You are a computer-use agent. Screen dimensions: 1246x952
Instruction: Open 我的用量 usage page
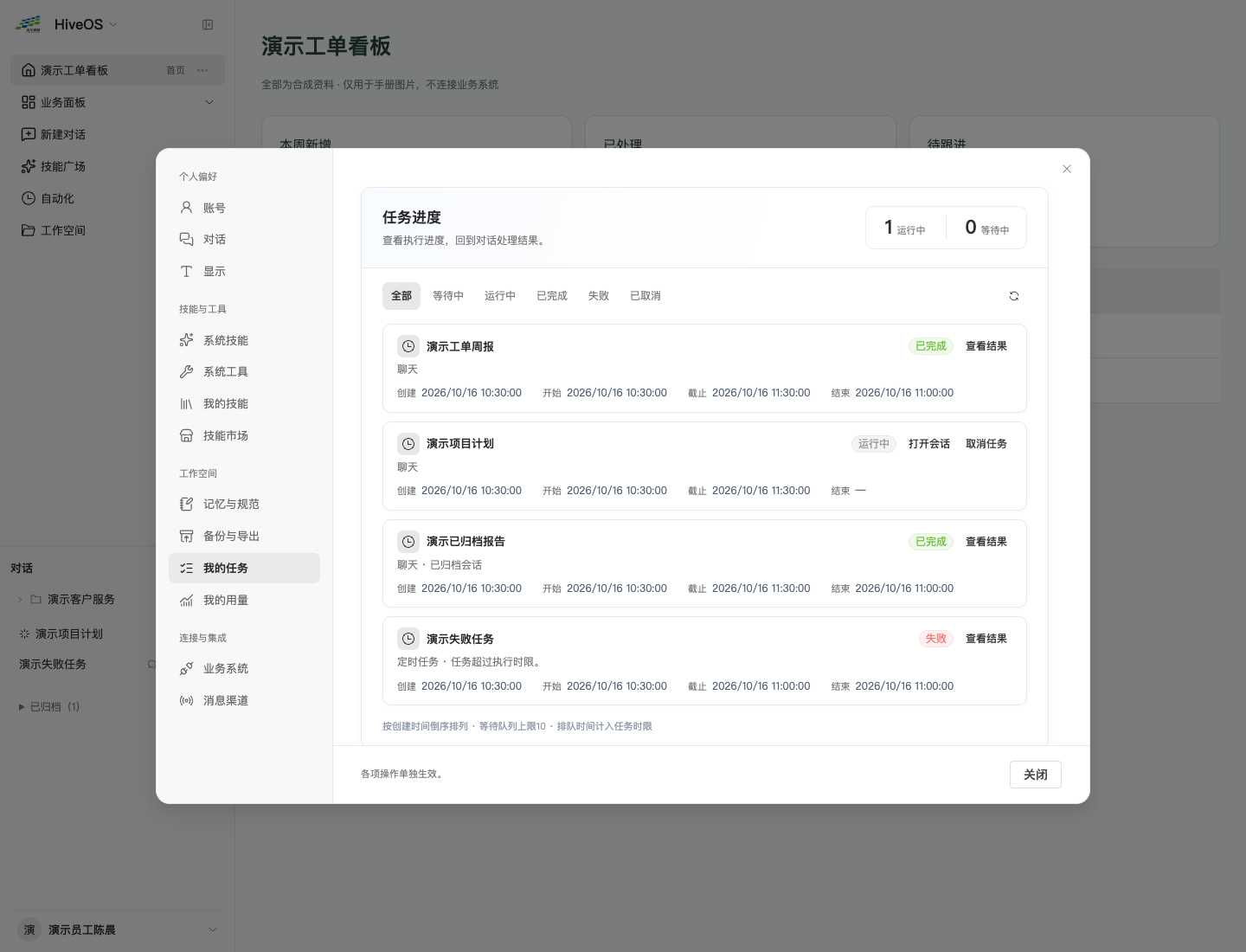pyautogui.click(x=244, y=601)
